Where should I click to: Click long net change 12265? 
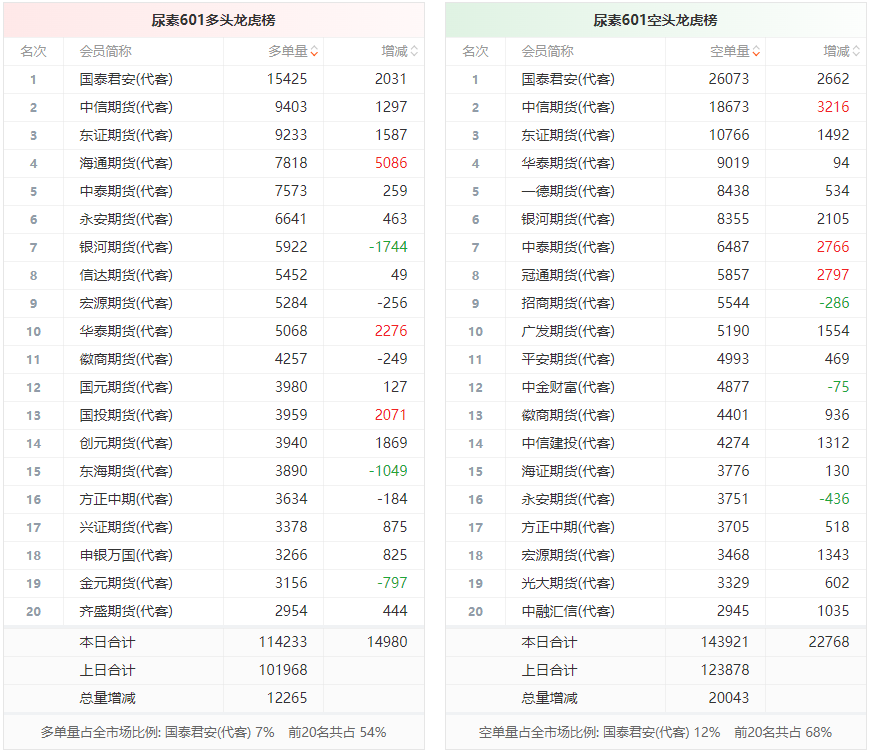[287, 698]
